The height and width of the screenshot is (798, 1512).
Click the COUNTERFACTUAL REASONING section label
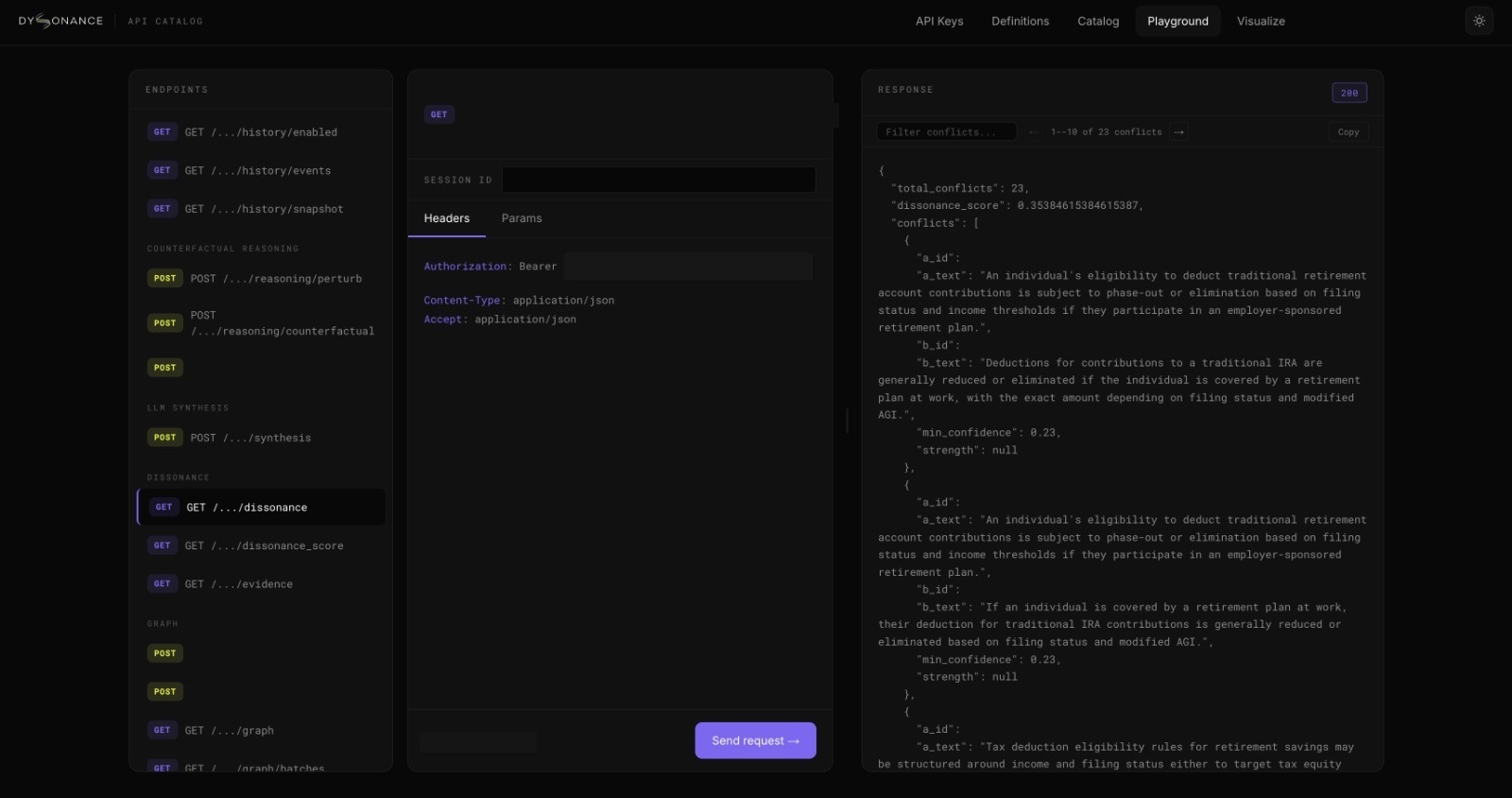[x=223, y=249]
